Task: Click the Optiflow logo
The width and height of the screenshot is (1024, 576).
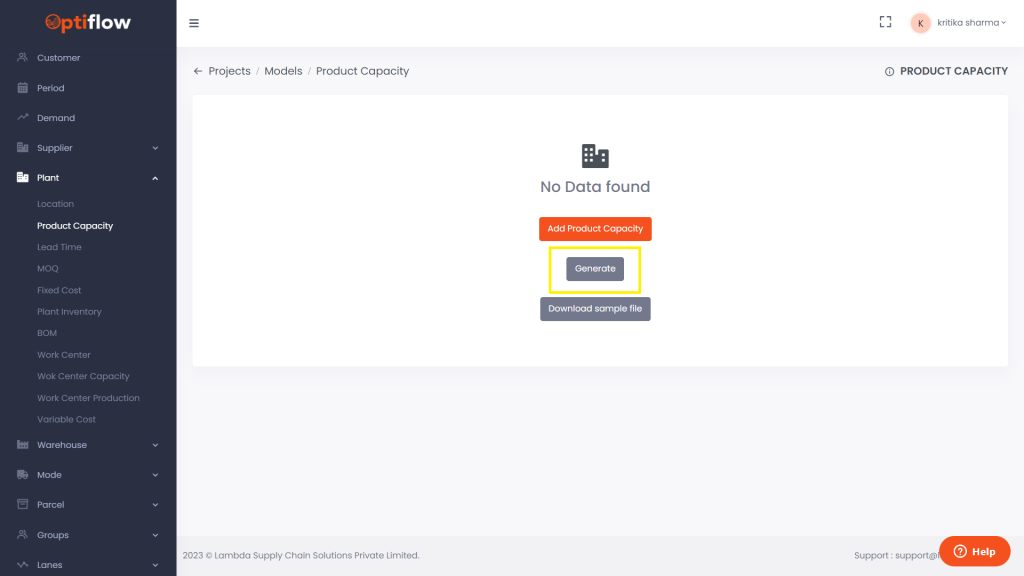Action: [x=88, y=22]
